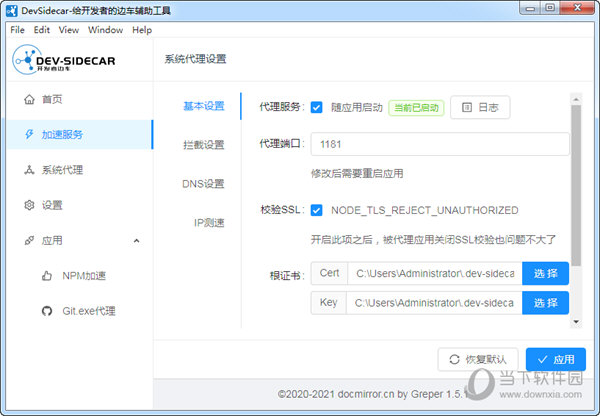600x416 pixels.
Task: Maximize the DevSidecar window
Action: [550, 8]
